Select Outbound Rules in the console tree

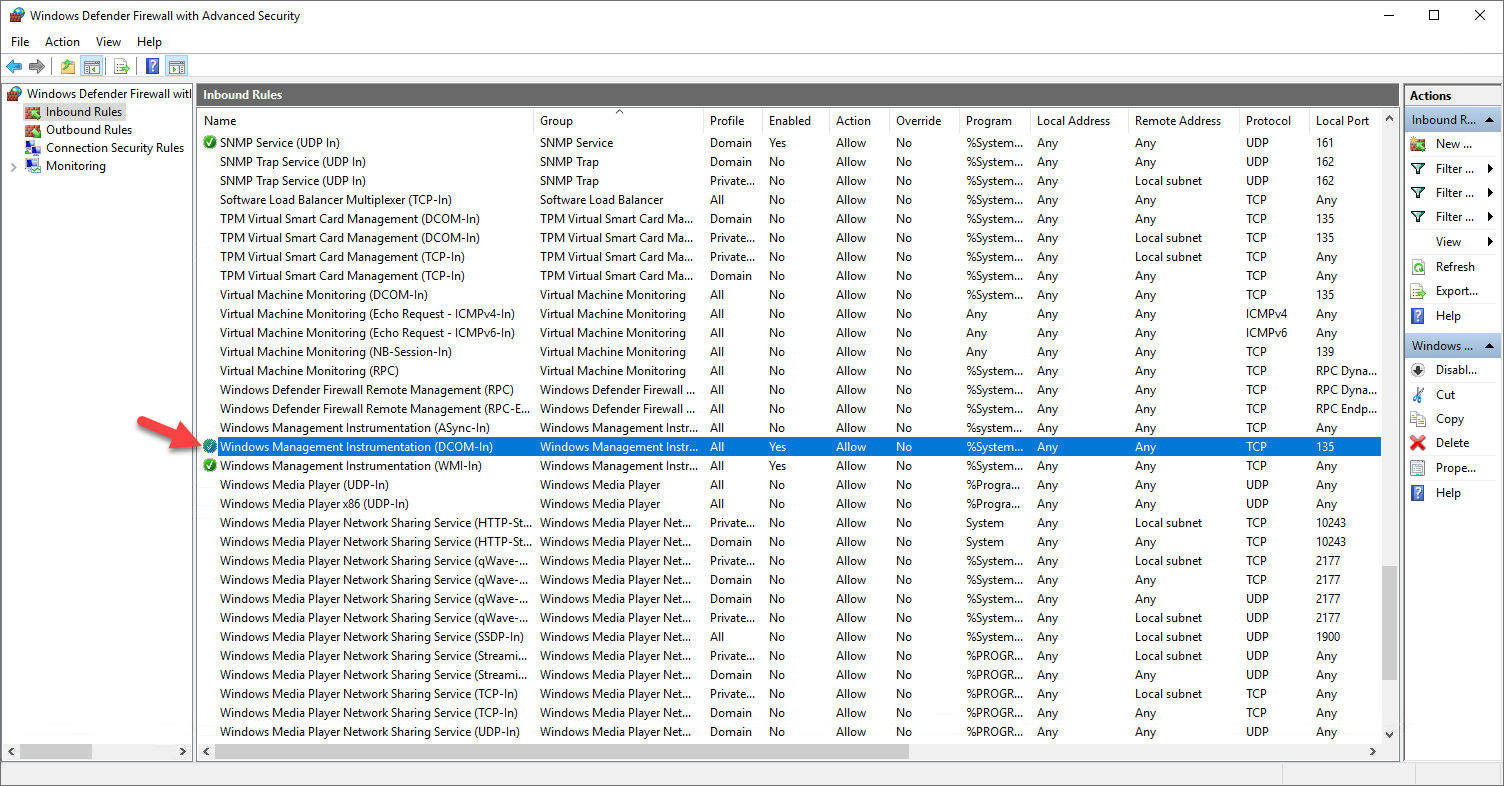coord(88,130)
